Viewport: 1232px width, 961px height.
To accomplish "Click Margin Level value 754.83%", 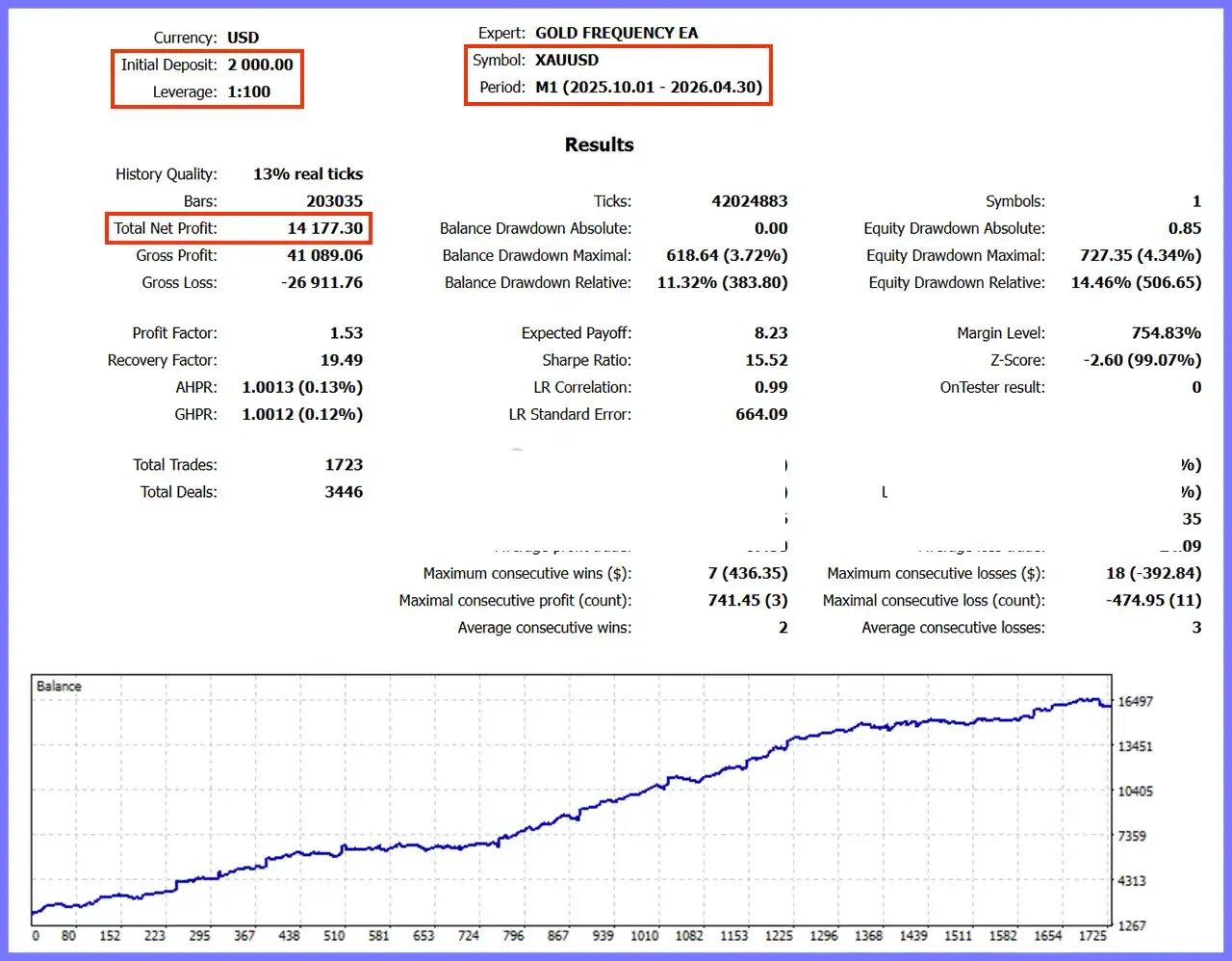I will click(x=1167, y=333).
